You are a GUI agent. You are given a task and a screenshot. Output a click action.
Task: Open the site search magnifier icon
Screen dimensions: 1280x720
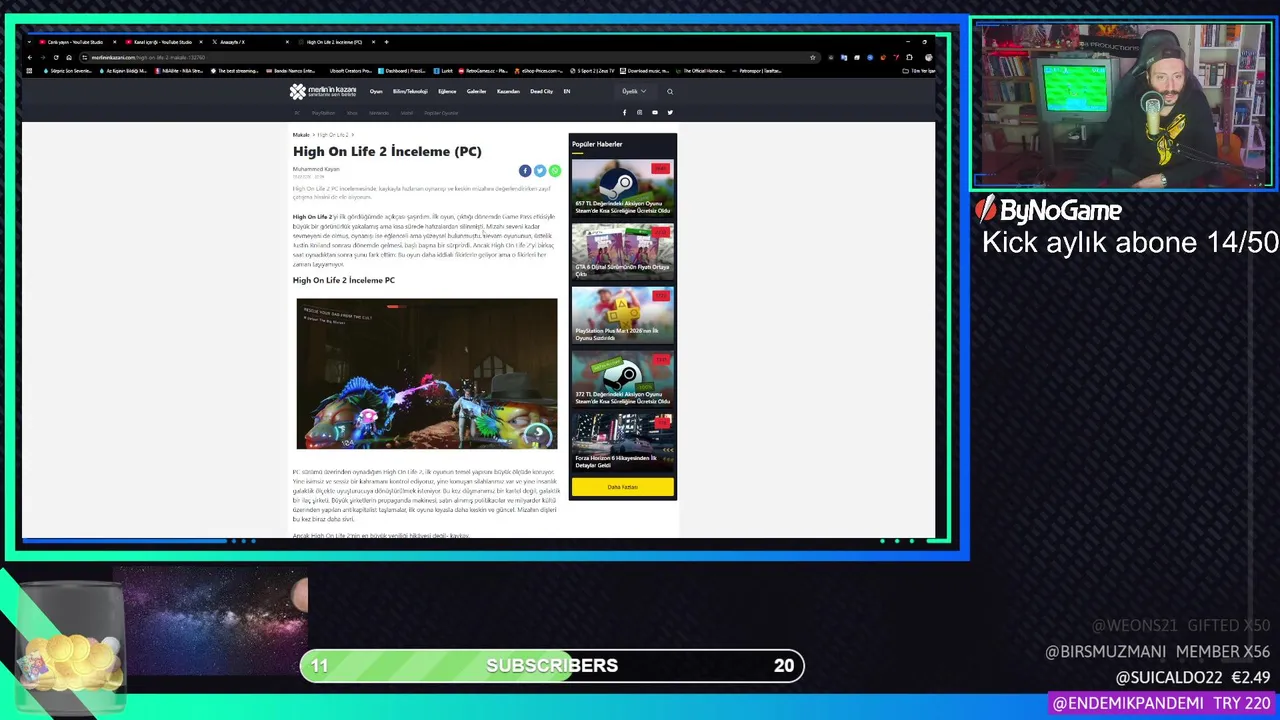coord(670,91)
